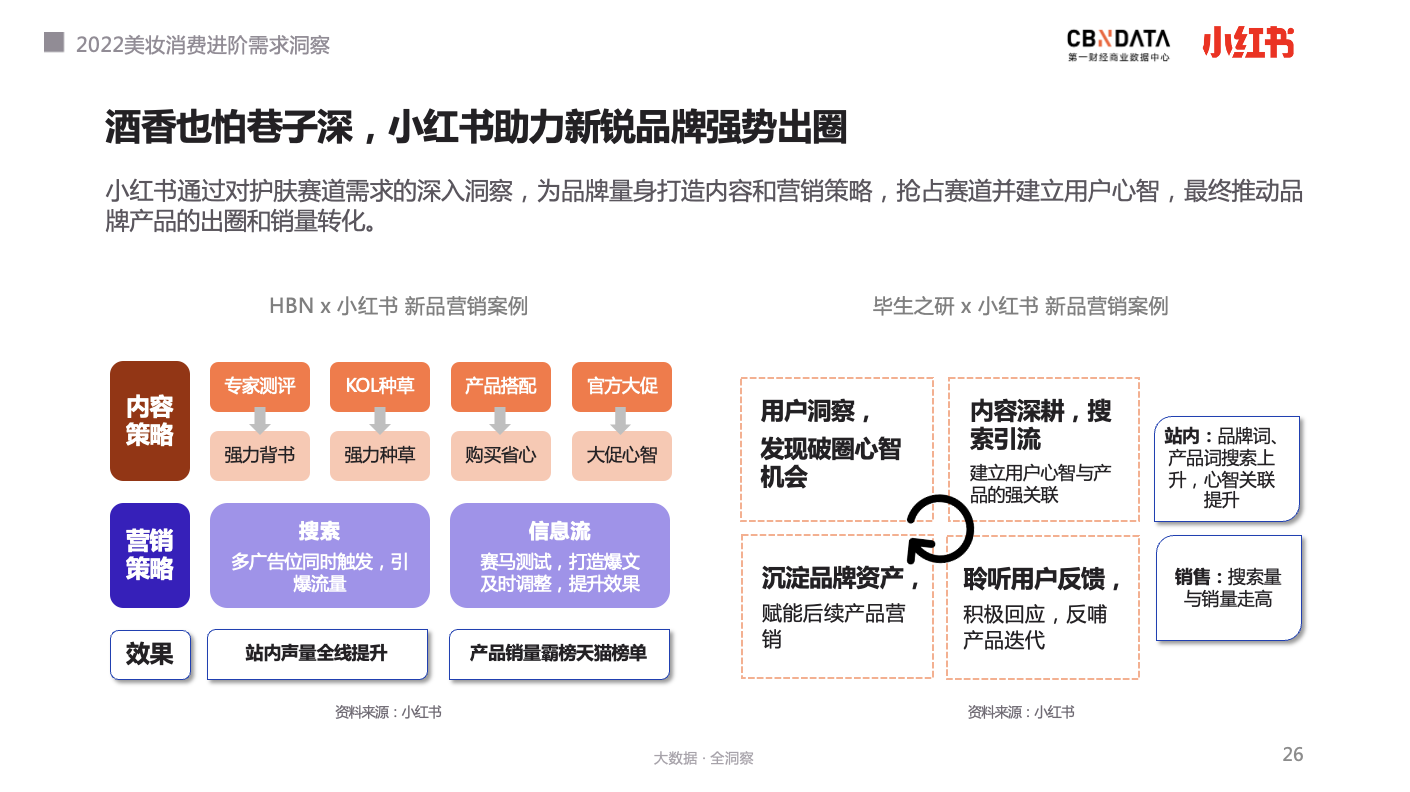The height and width of the screenshot is (792, 1410).
Task: Select the 强力种草 box
Action: [x=380, y=455]
